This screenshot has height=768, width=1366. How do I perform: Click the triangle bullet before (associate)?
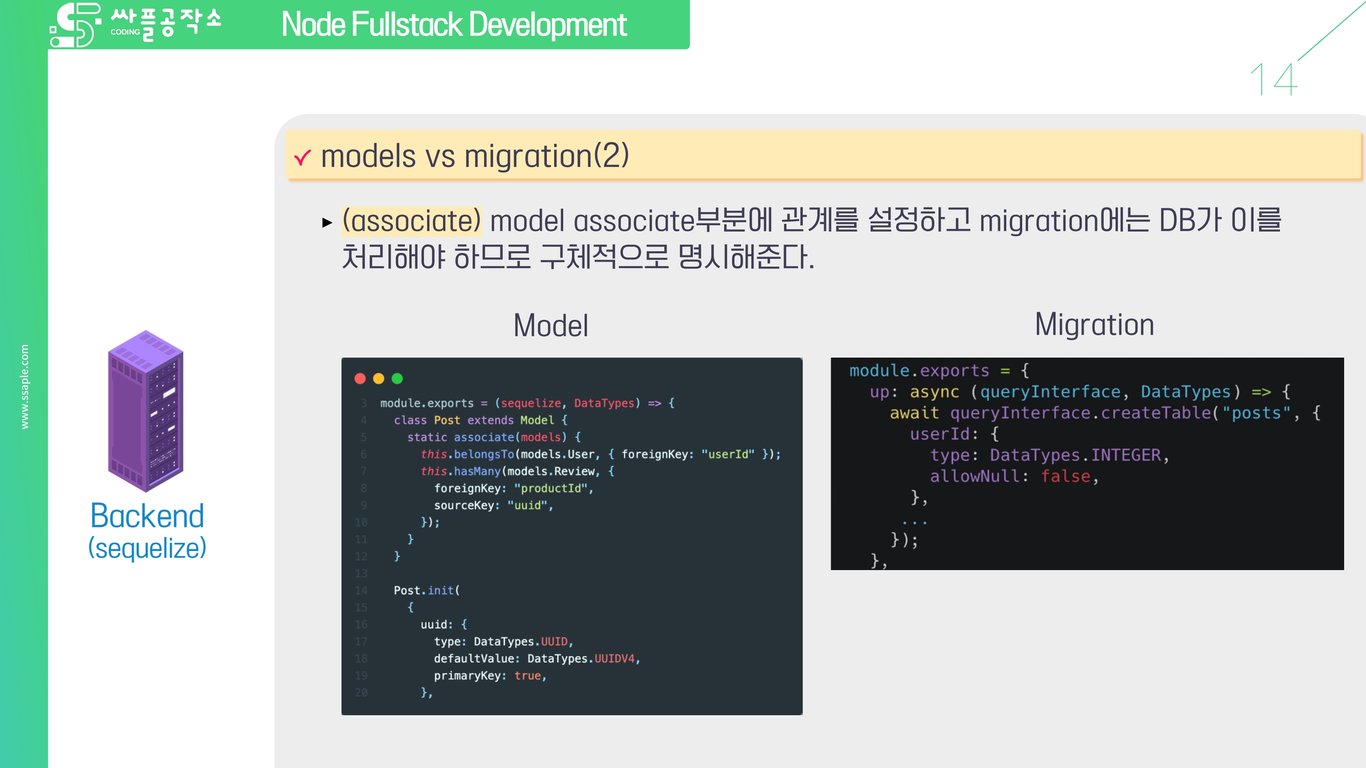pyautogui.click(x=326, y=223)
